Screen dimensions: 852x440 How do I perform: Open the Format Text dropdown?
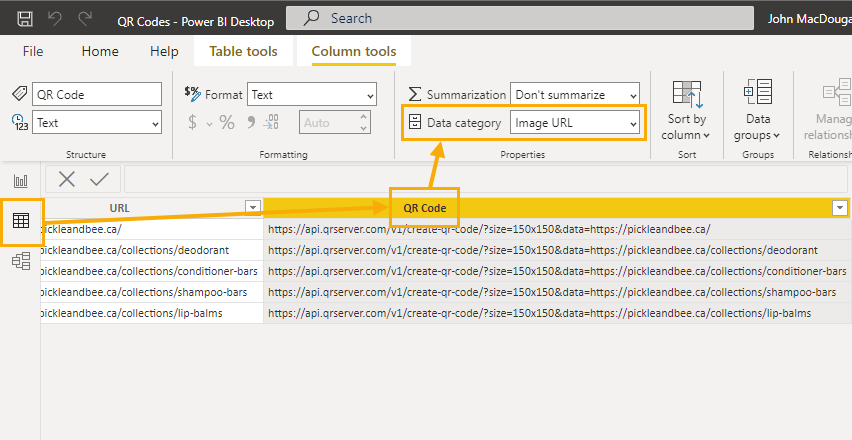(x=311, y=95)
